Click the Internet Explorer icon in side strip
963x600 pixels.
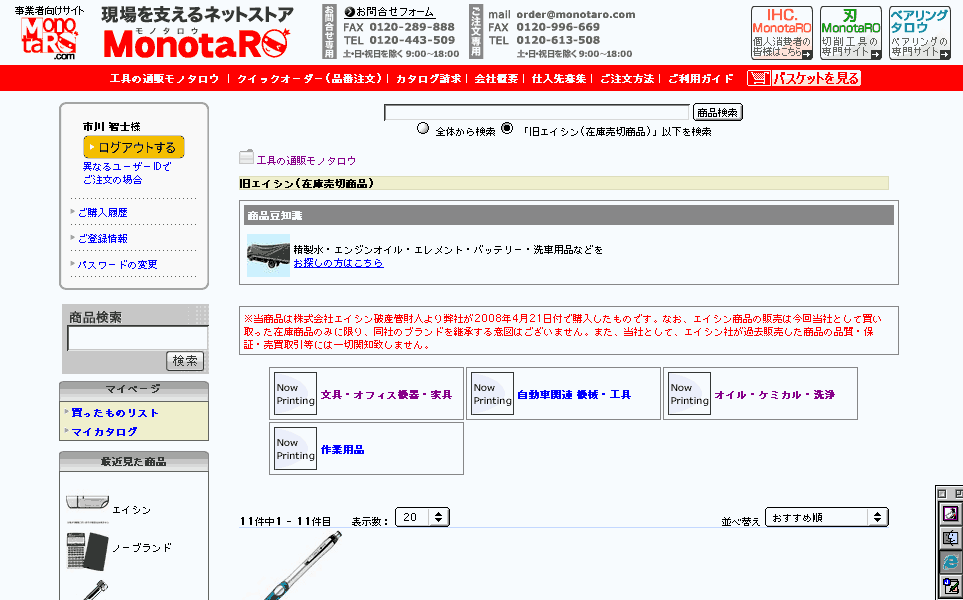[950, 562]
